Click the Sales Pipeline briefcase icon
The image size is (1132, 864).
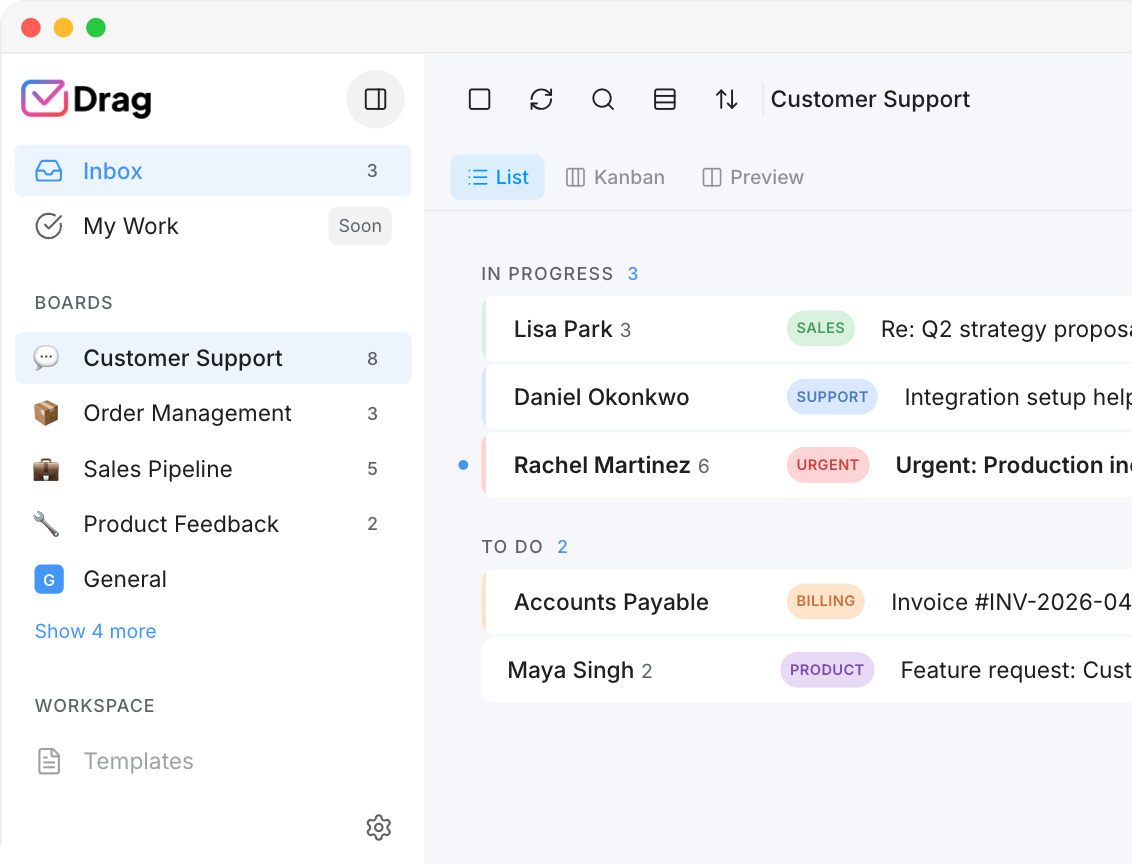click(x=46, y=468)
